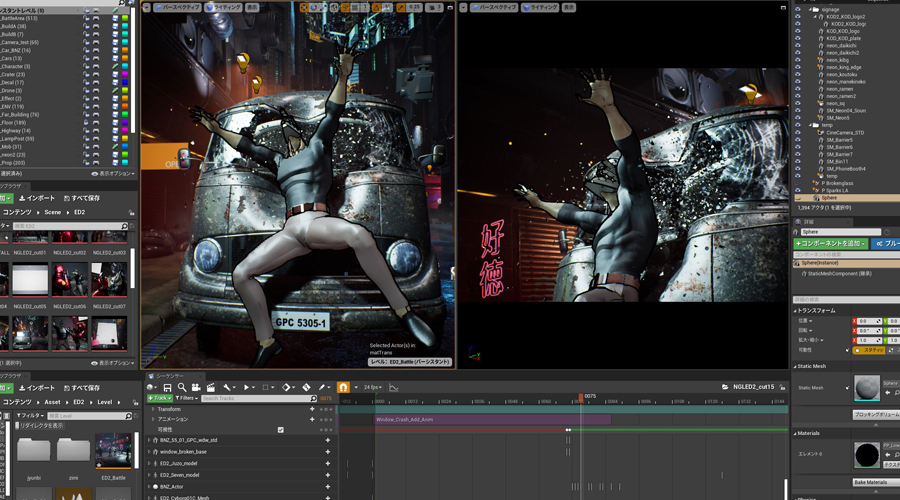
Task: Open right viewport パースペクティブ menu
Action: click(x=494, y=7)
